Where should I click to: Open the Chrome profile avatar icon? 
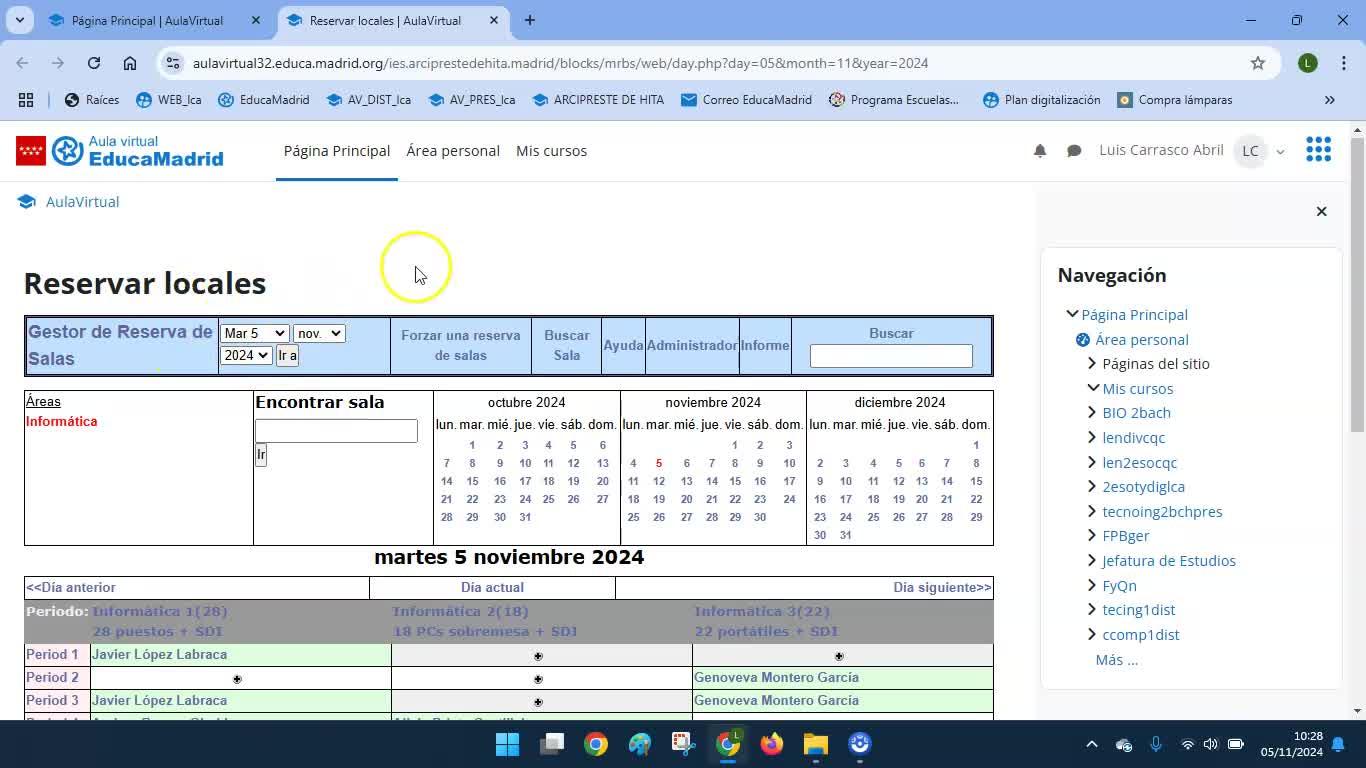[x=1307, y=63]
